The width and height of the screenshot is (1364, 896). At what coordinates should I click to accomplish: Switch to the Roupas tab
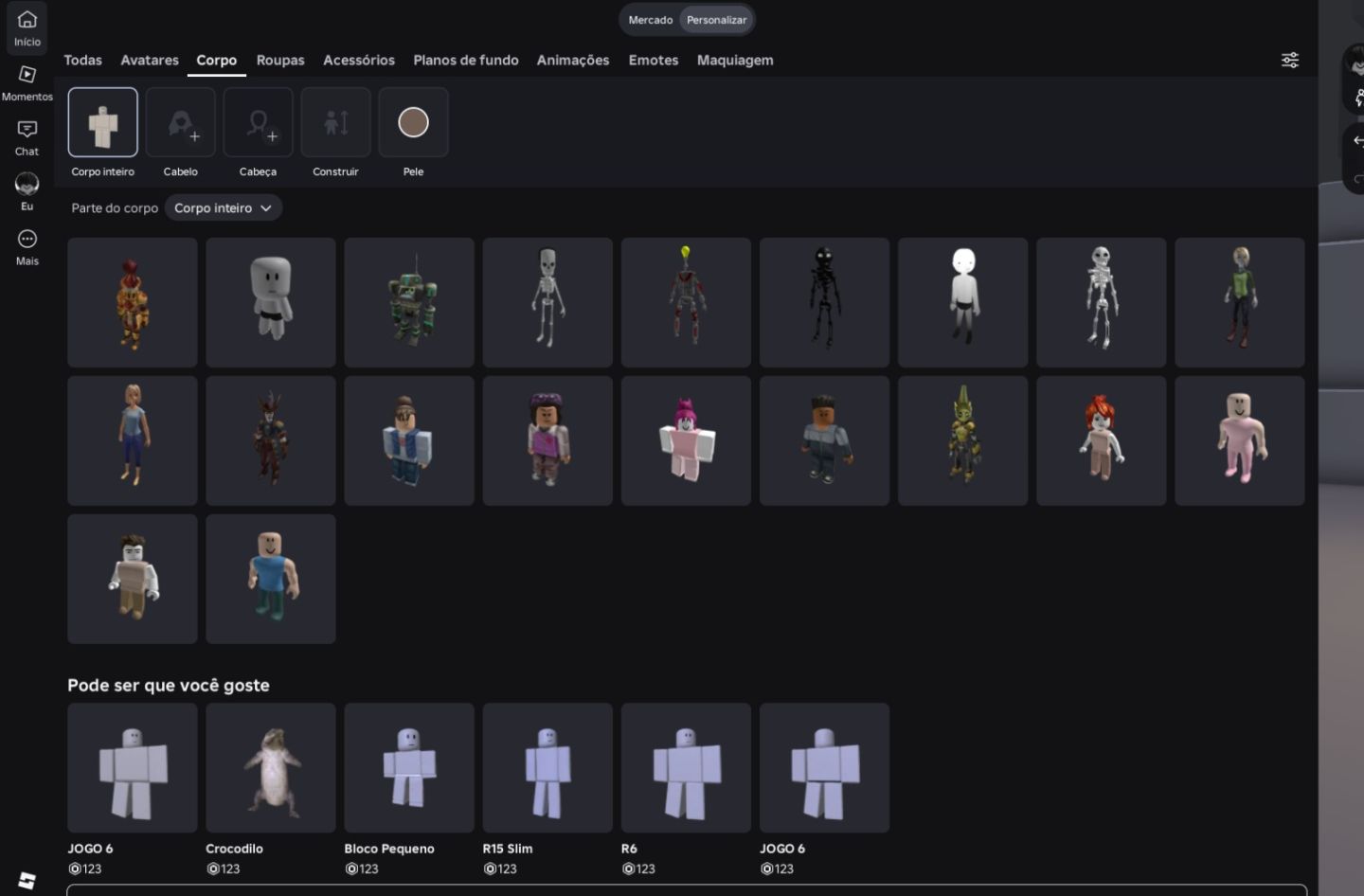click(x=280, y=60)
